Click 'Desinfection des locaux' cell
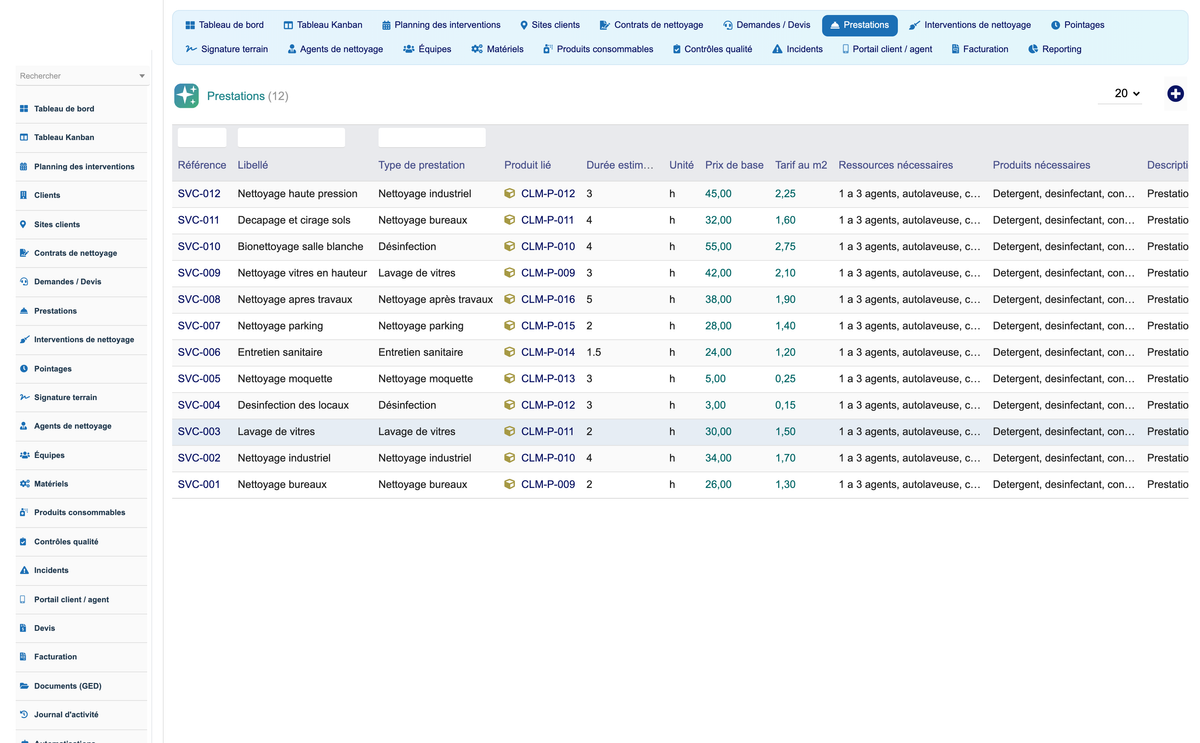1200x743 pixels. 294,405
